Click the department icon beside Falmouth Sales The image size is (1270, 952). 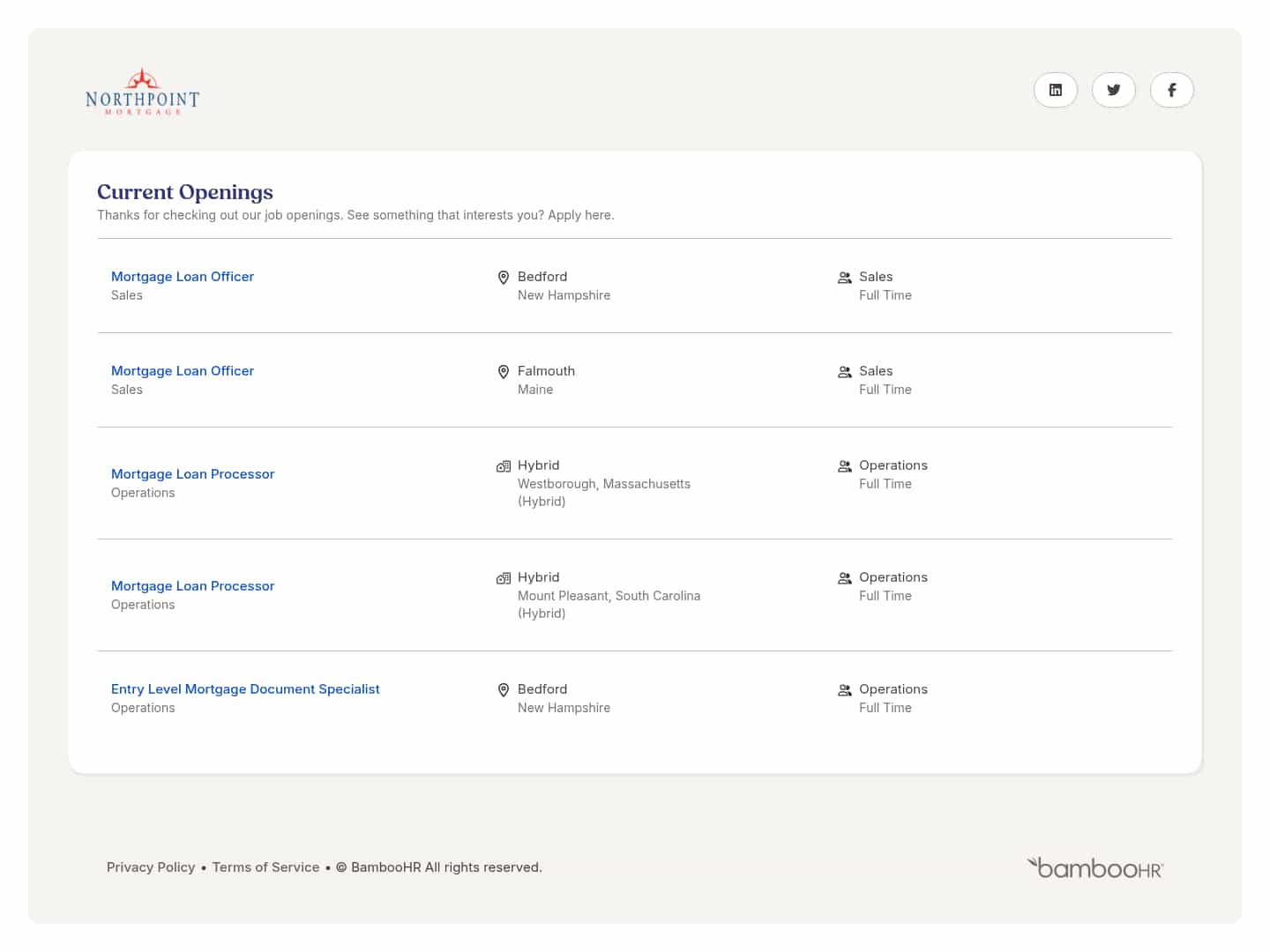click(x=844, y=372)
